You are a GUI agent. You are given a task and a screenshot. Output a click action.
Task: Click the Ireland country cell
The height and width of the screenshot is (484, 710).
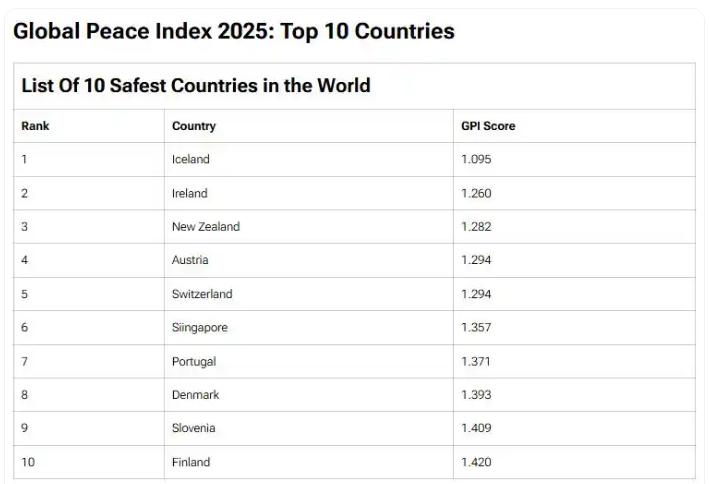click(x=190, y=193)
